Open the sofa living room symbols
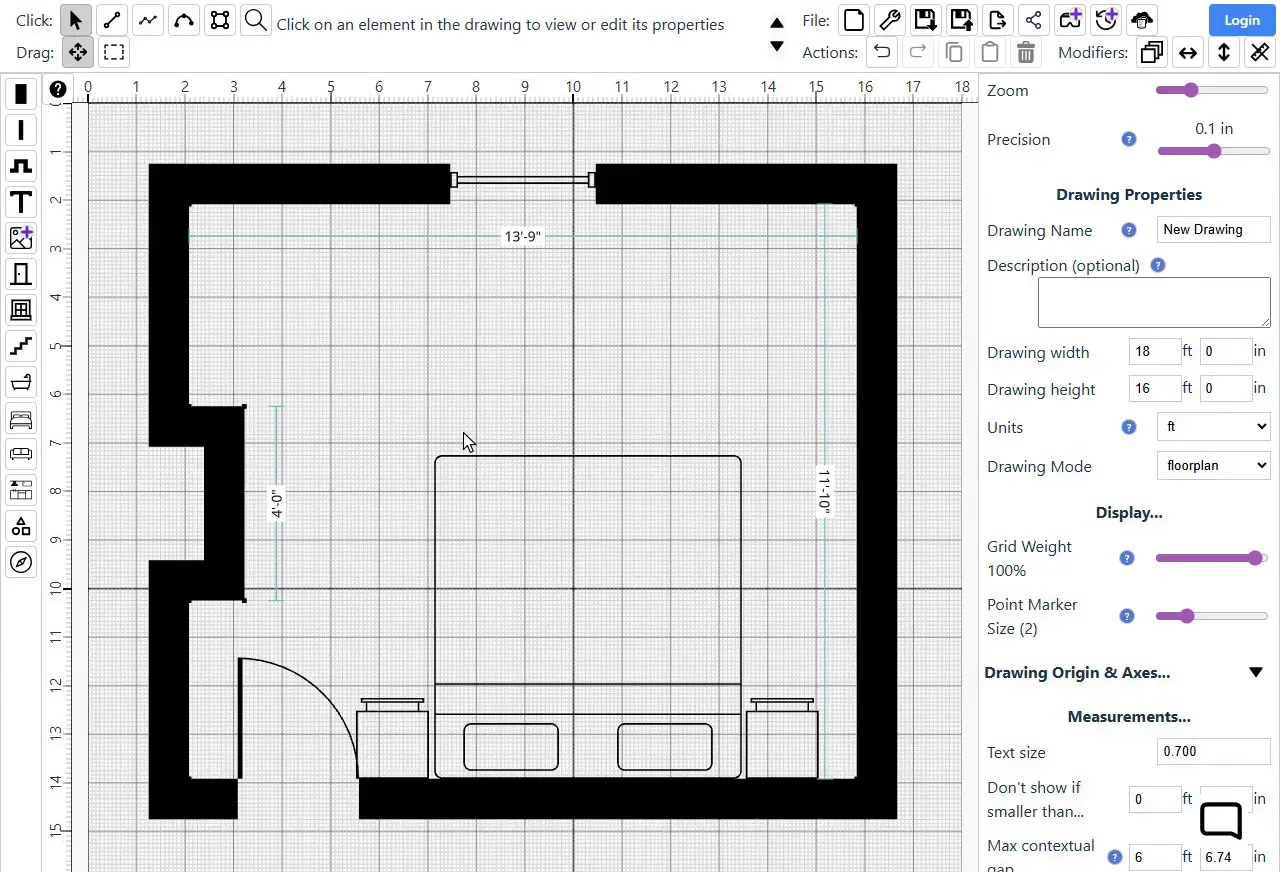 (21, 454)
